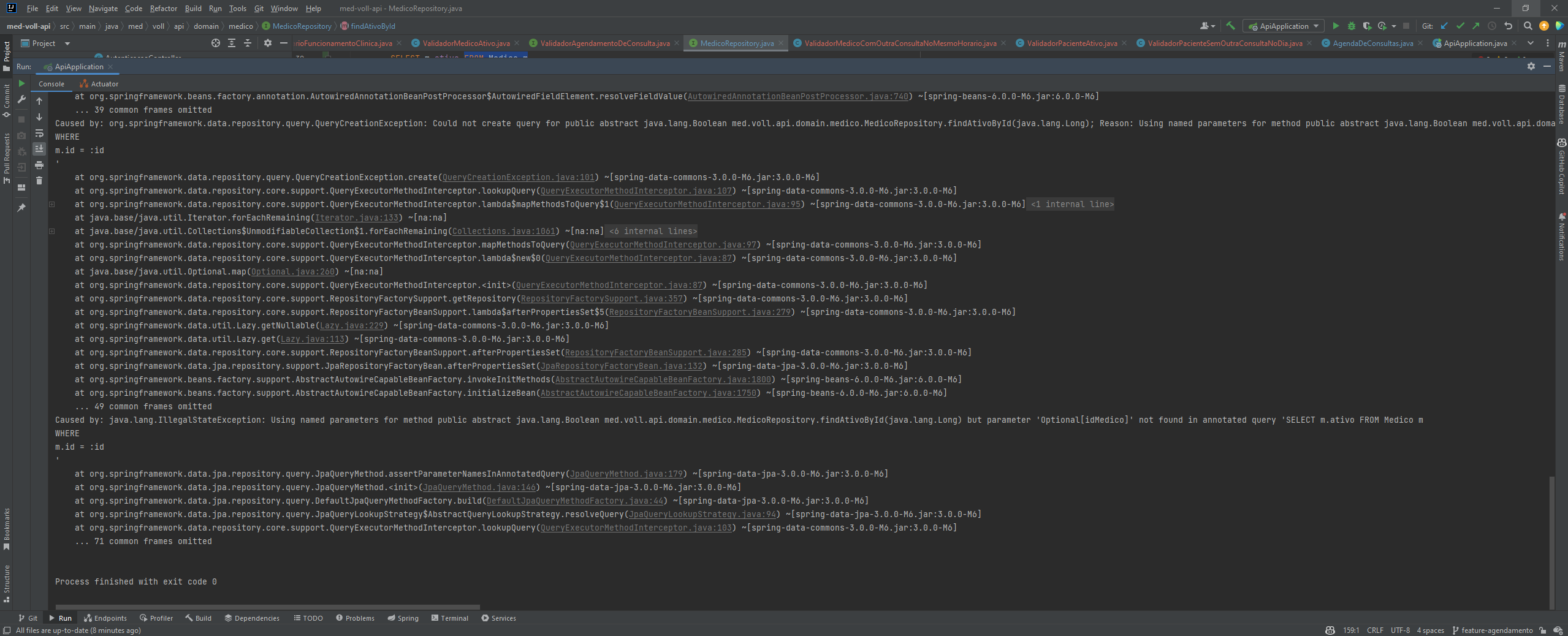
Task: Clear console with the trash icon
Action: point(39,181)
